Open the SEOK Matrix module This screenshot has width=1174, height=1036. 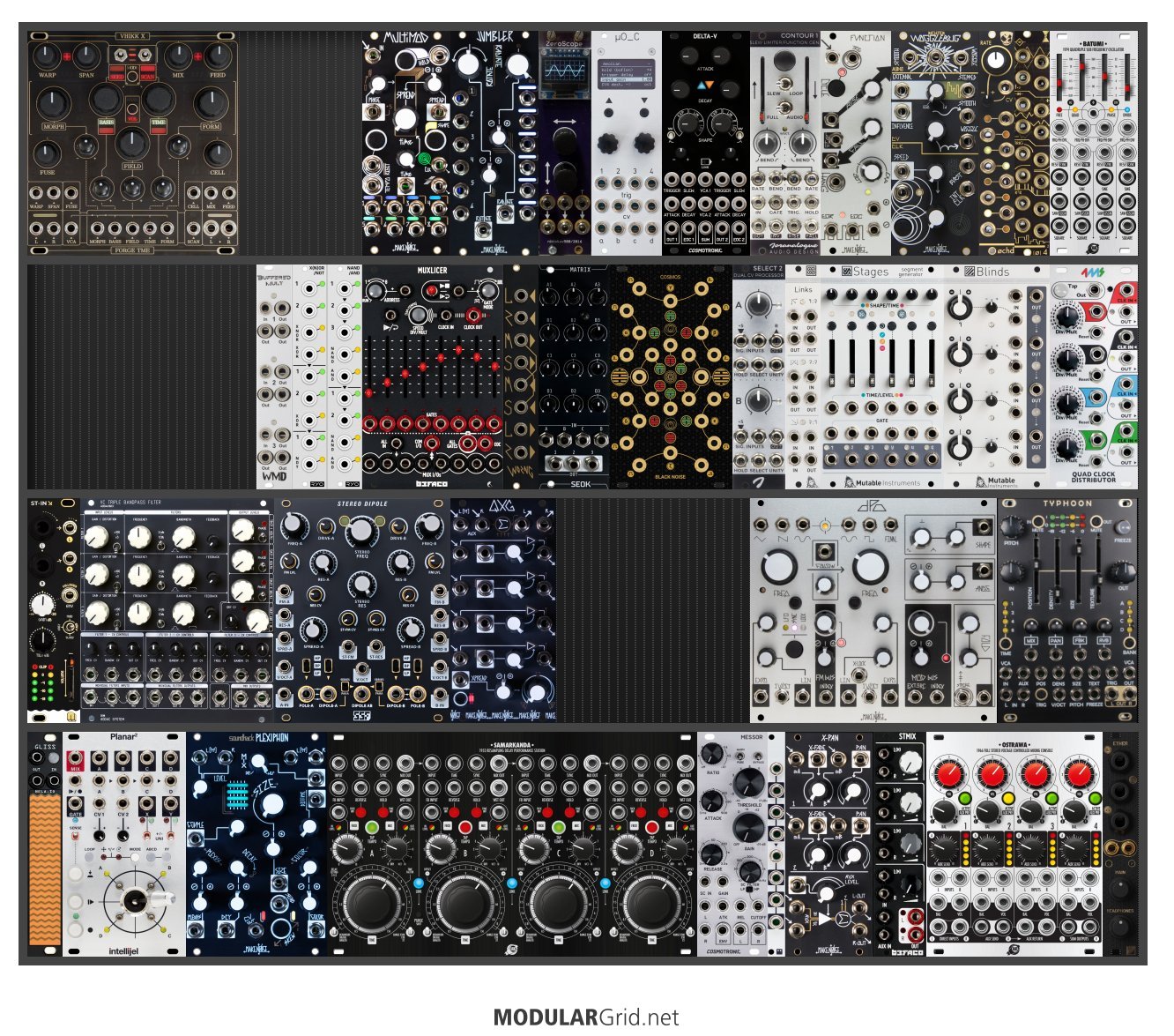pyautogui.click(x=574, y=376)
